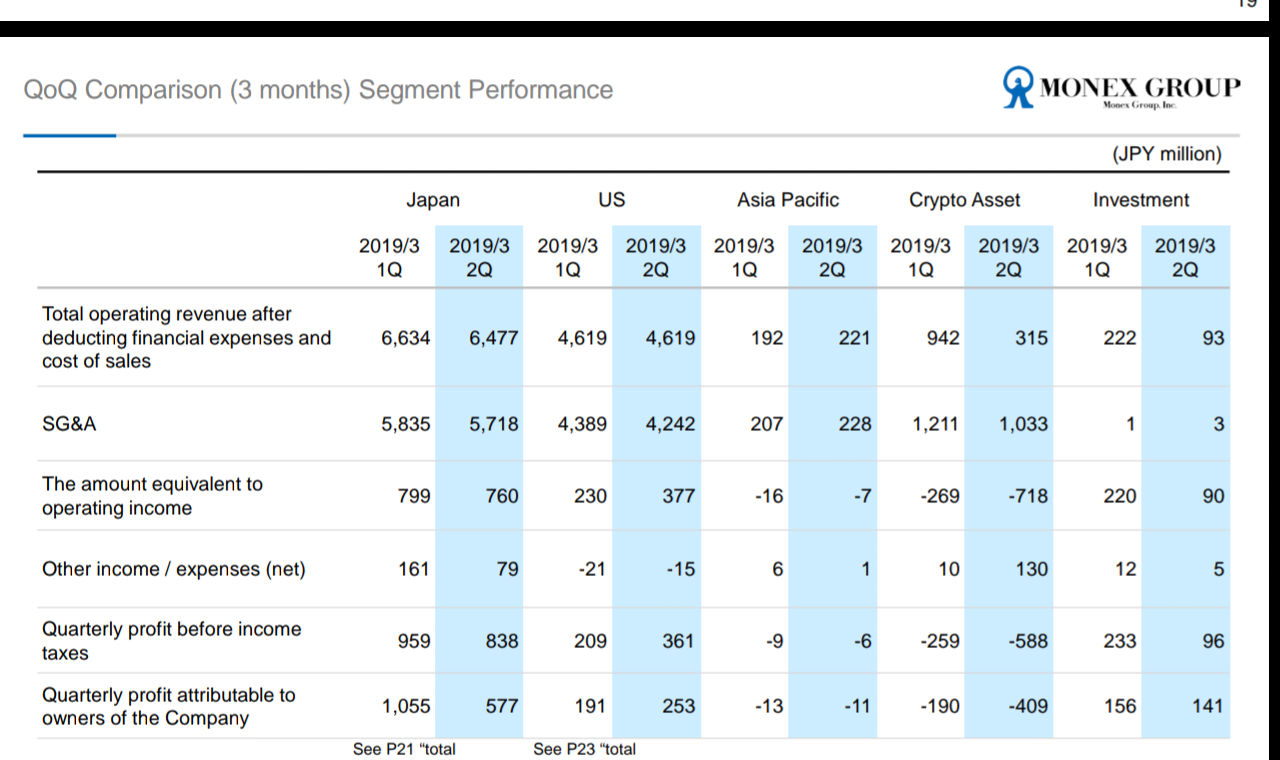Viewport: 1280px width, 760px height.
Task: Click Japan 1Q profit attributable to owners 1,055
Action: coord(406,706)
